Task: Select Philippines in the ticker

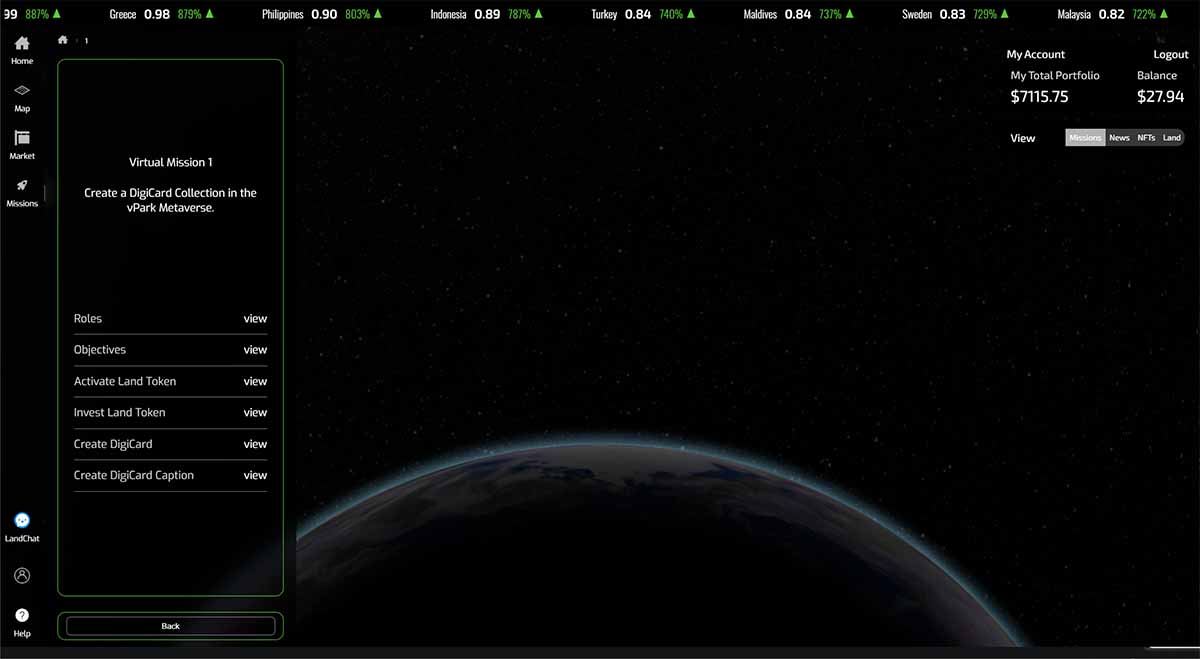Action: tap(283, 15)
